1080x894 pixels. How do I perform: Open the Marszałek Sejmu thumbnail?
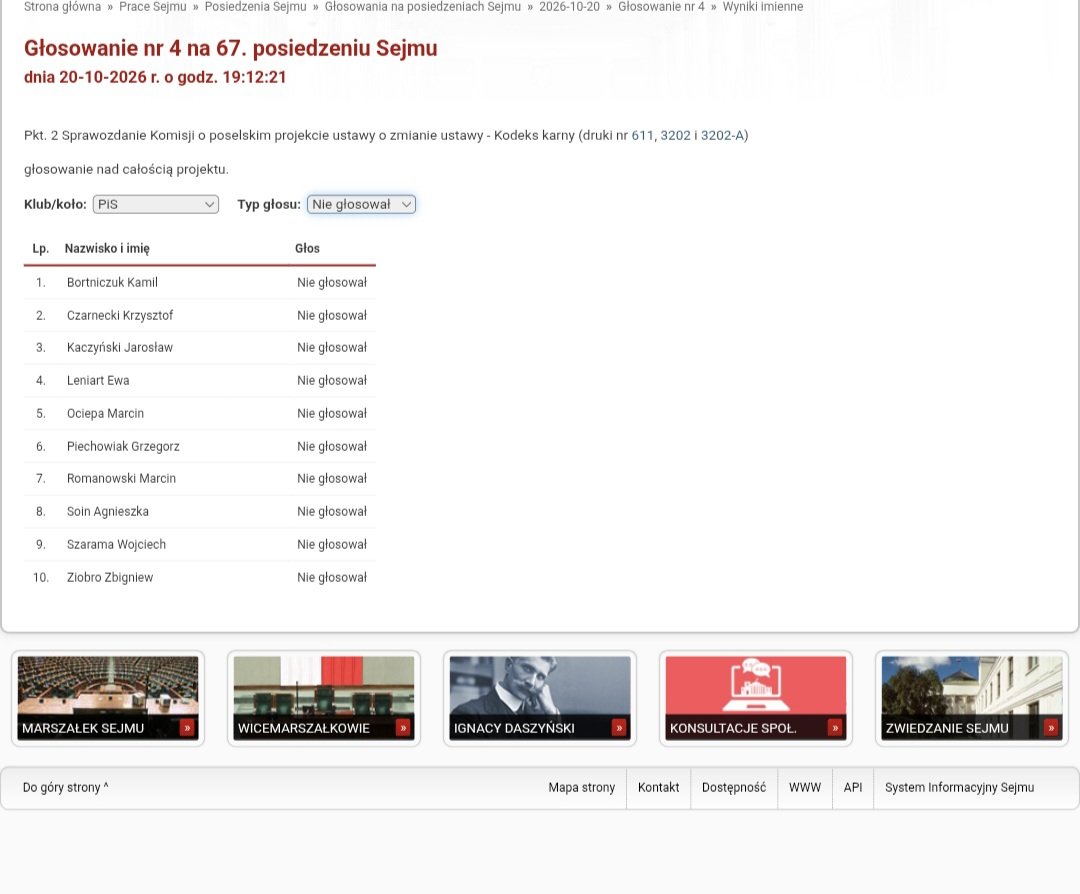108,698
